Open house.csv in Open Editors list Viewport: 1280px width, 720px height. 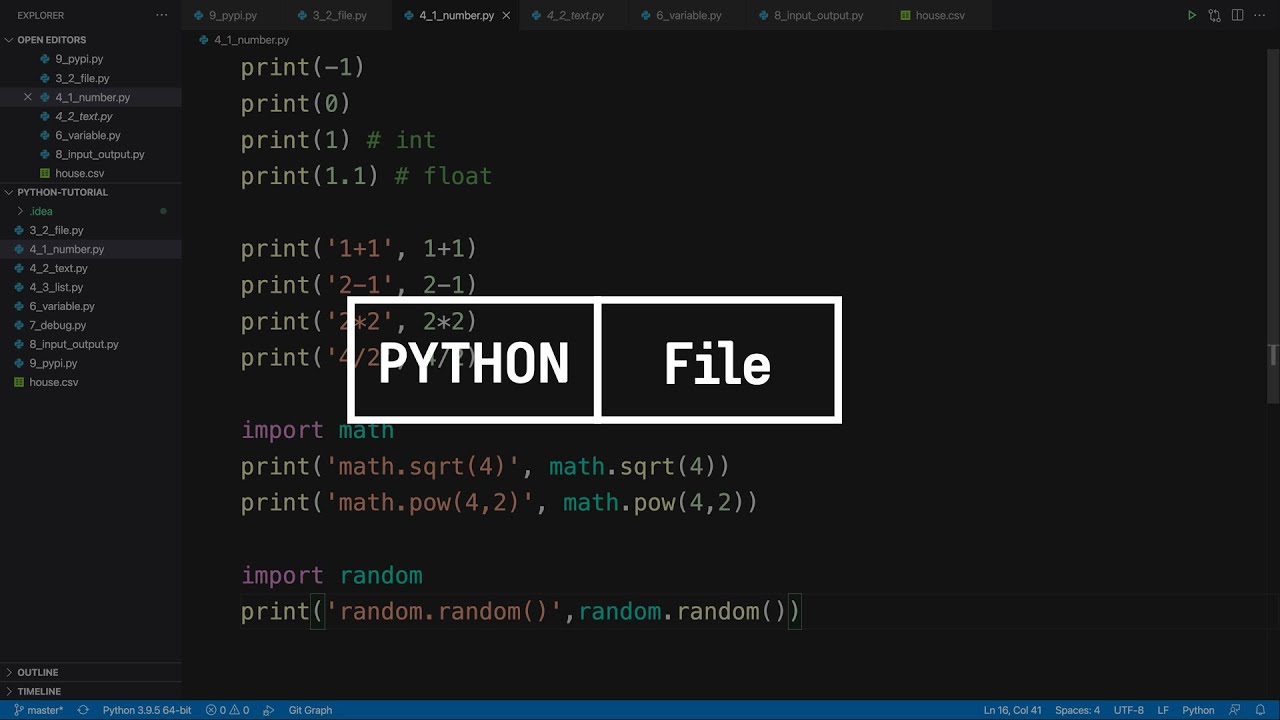click(x=90, y=173)
